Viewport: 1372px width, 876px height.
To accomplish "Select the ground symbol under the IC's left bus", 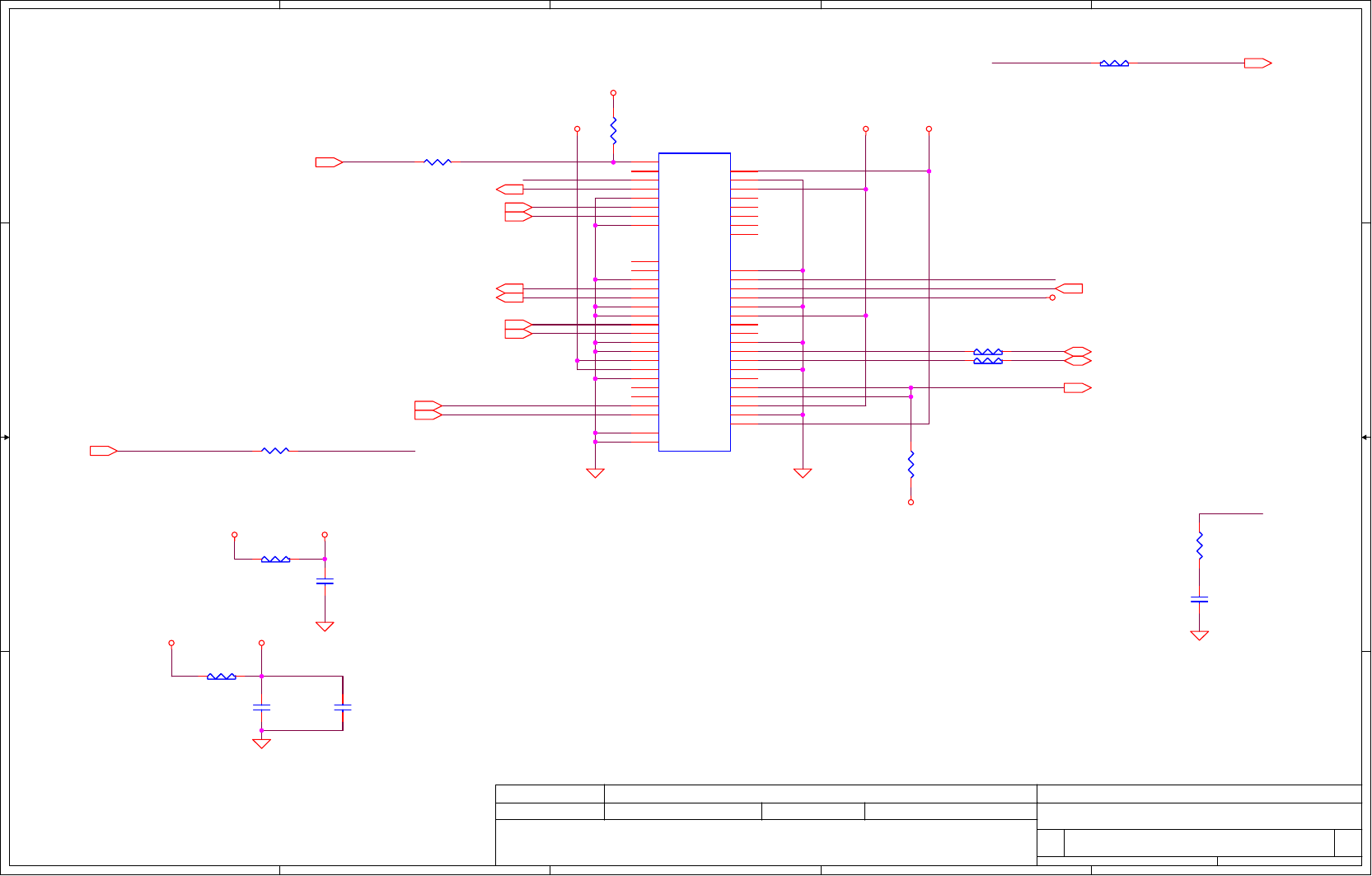I will tap(595, 473).
